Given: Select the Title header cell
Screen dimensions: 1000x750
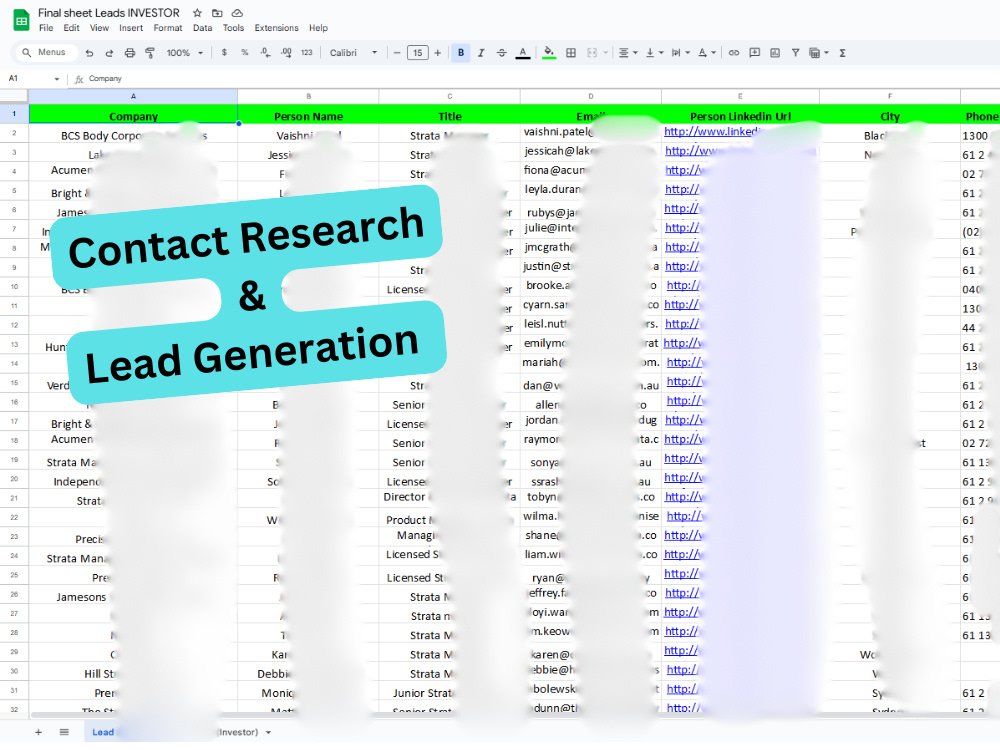Looking at the screenshot, I should (x=450, y=116).
